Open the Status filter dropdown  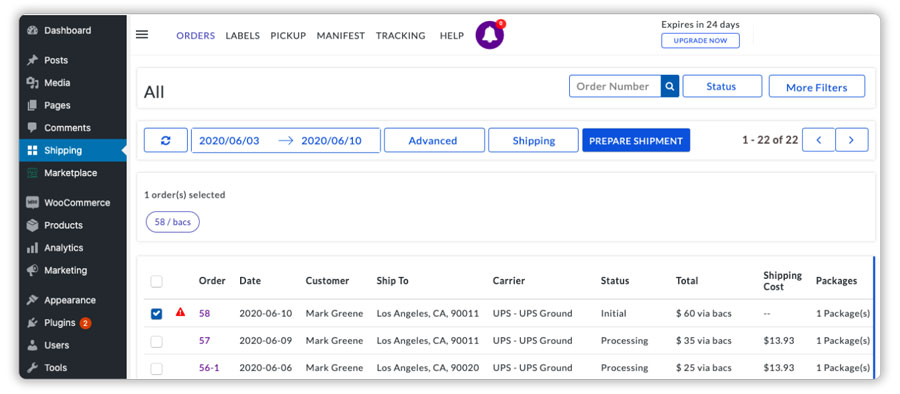coord(722,86)
